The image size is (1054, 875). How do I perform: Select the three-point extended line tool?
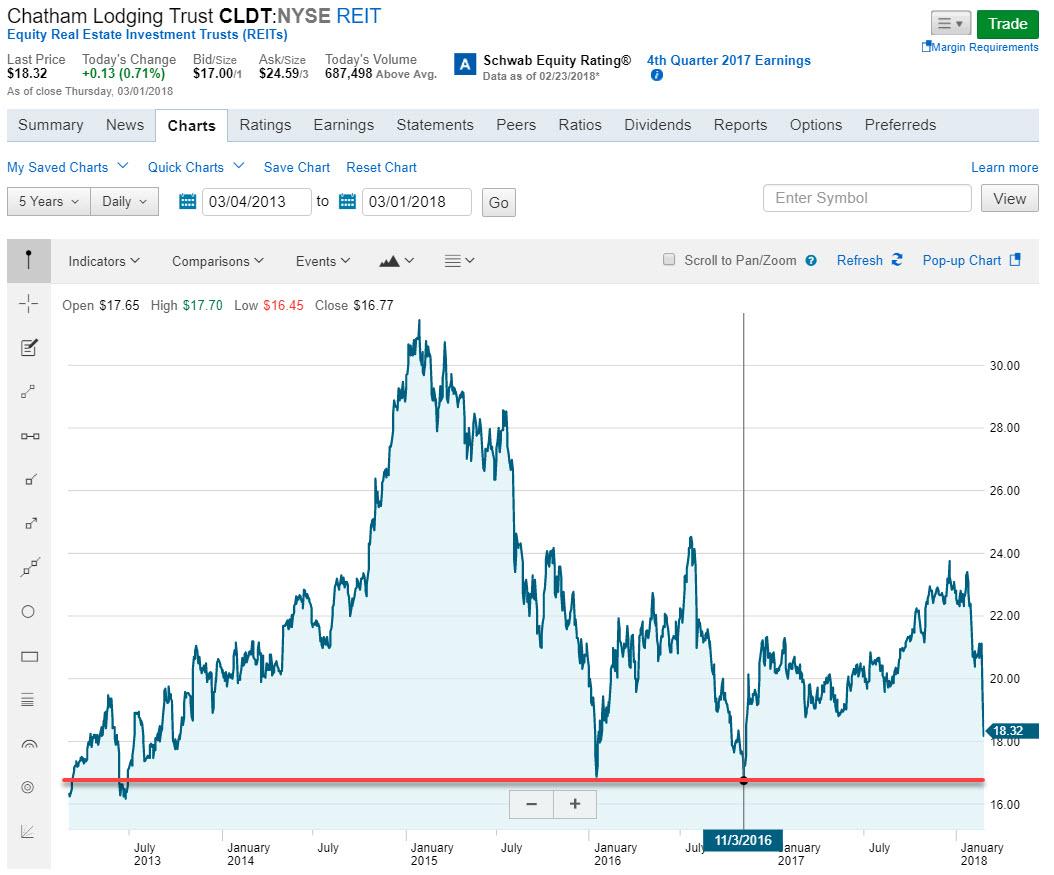click(x=30, y=567)
